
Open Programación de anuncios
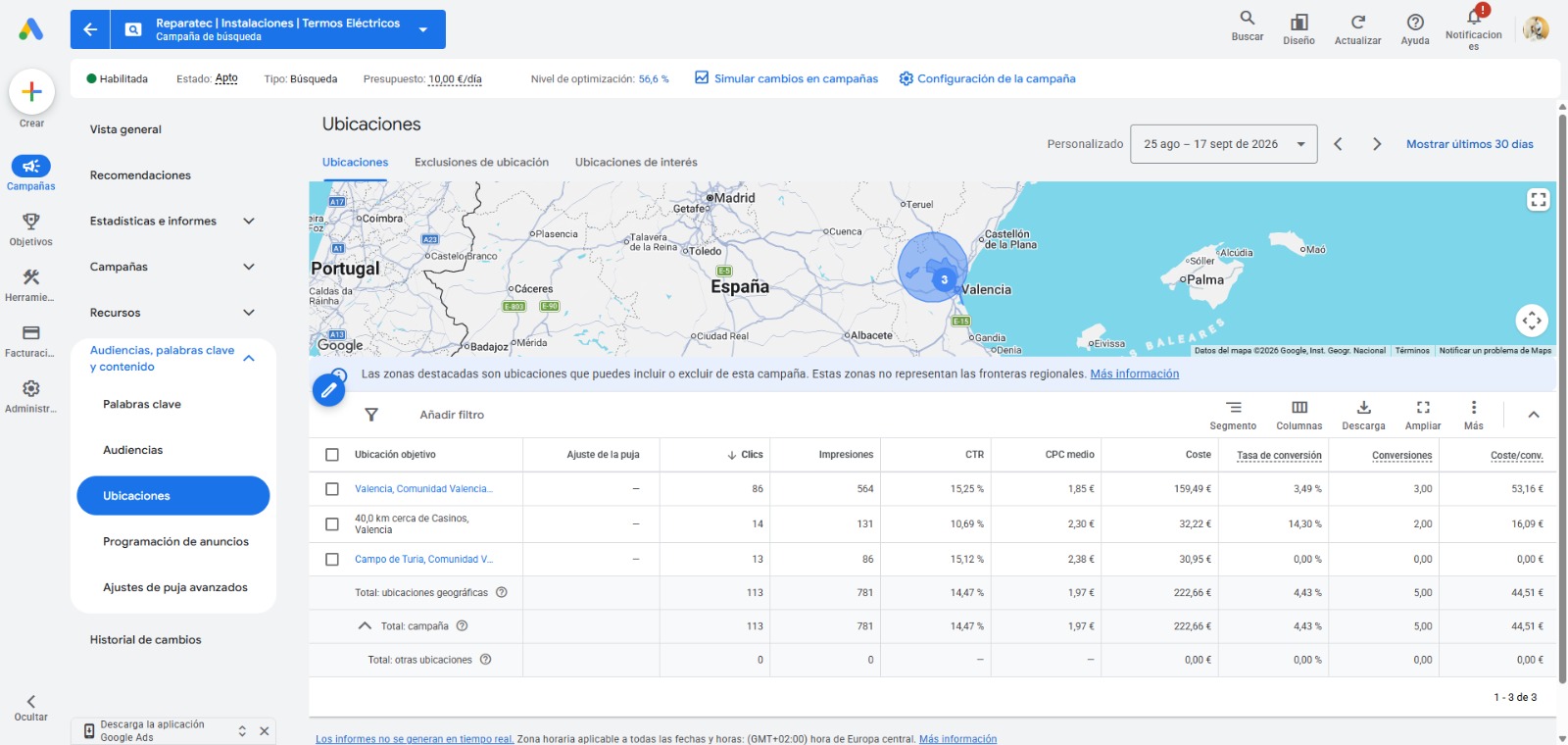(175, 542)
